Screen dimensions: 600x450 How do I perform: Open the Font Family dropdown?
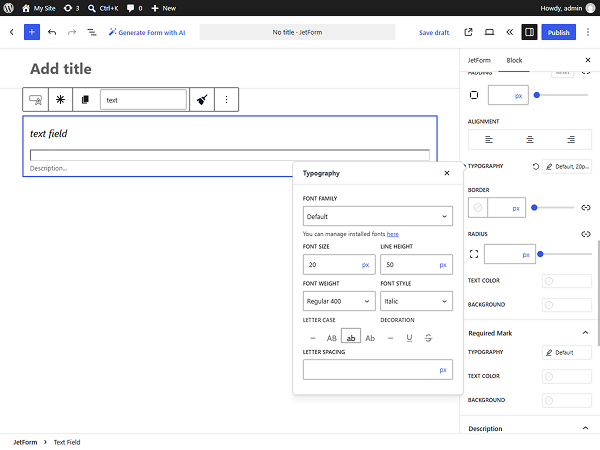[x=378, y=216]
